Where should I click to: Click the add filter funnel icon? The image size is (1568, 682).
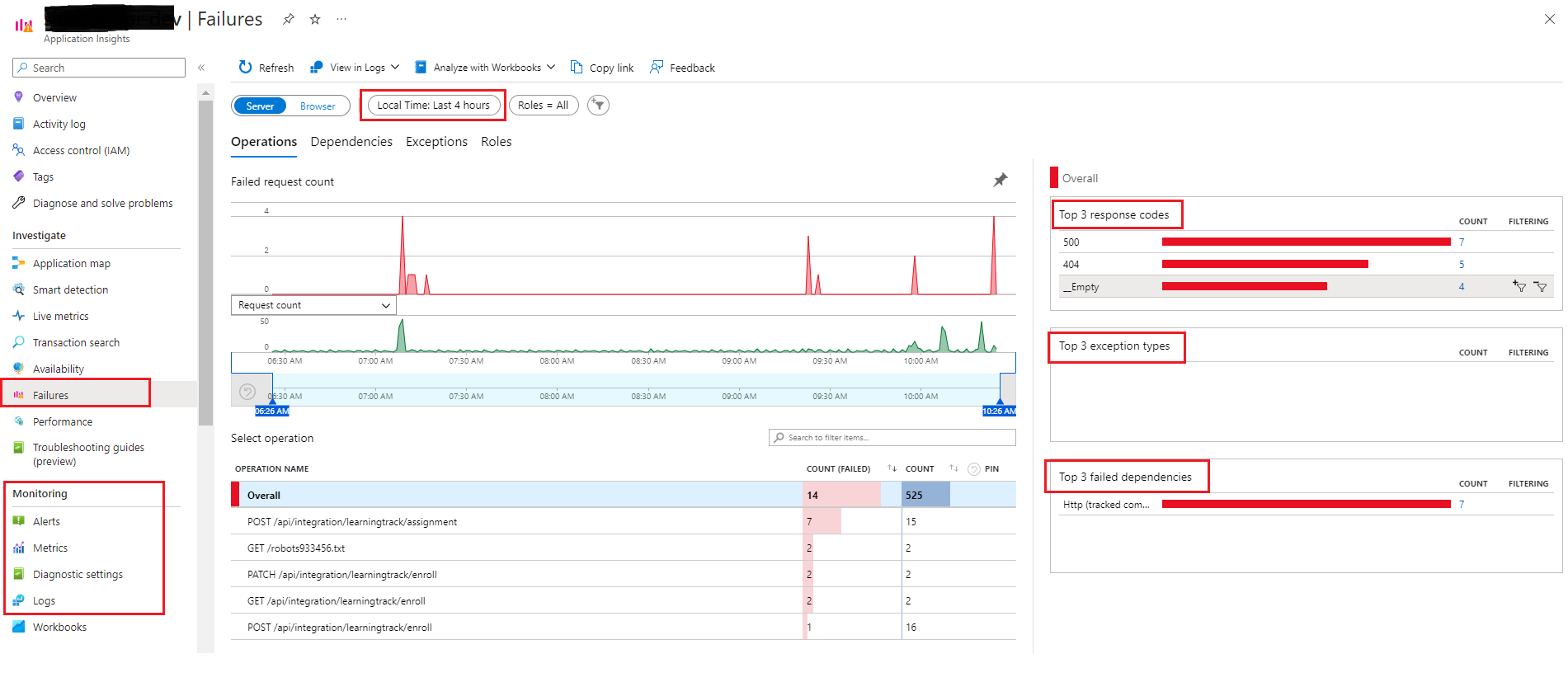598,106
